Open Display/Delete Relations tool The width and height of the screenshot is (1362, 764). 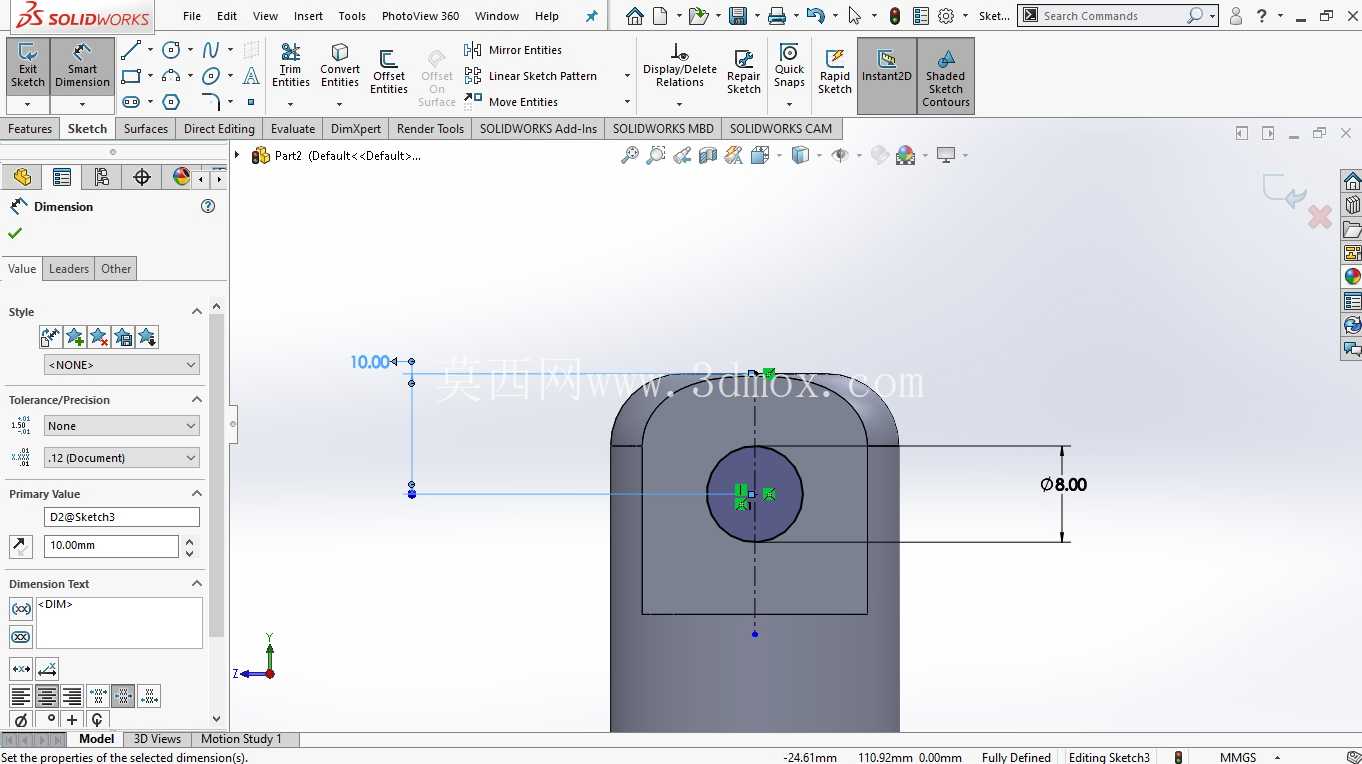tap(680, 66)
